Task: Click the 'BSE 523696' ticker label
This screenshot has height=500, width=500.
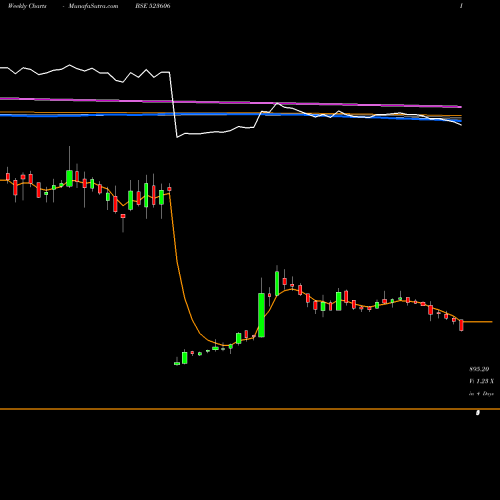Action: [153, 6]
